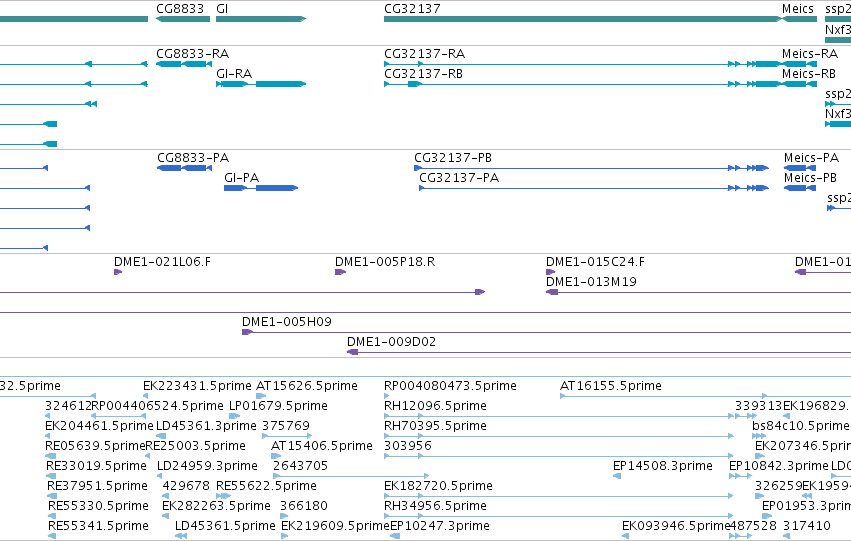Select the LD45361.5prime EST label
The width and height of the screenshot is (851, 541).
(225, 526)
